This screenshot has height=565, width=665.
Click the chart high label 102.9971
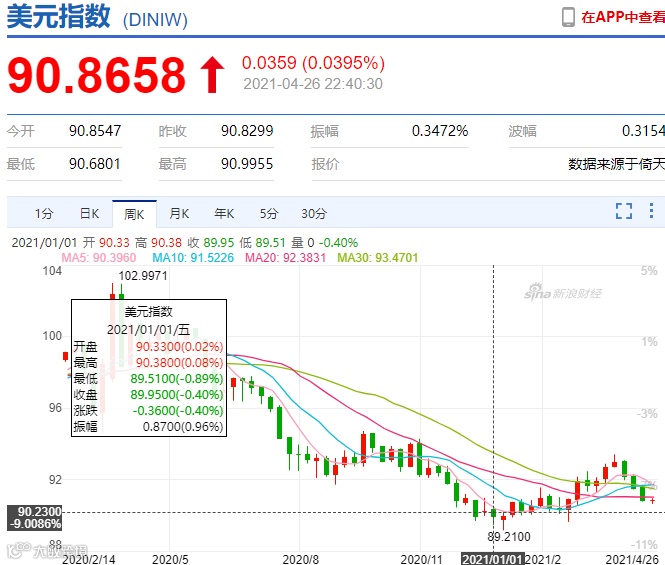(143, 276)
